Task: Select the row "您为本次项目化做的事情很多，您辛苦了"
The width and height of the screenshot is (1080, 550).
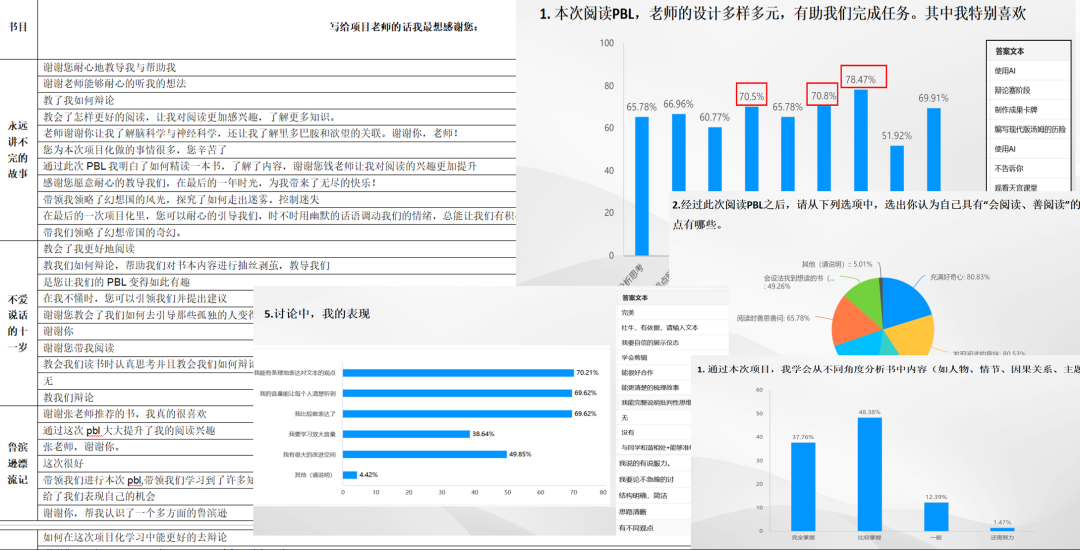Action: (277, 150)
